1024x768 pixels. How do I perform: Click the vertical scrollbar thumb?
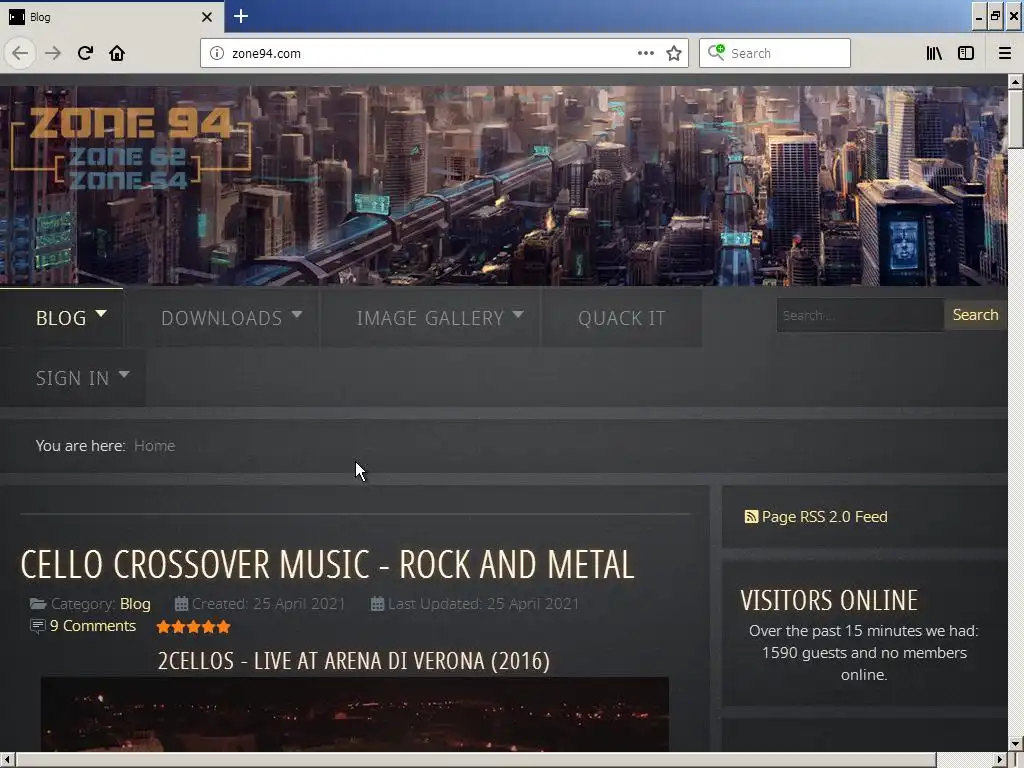point(1015,120)
